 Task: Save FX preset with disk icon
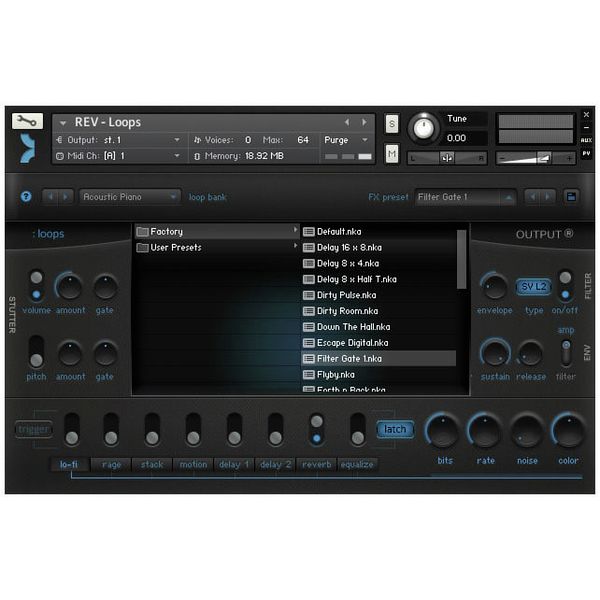click(x=571, y=197)
